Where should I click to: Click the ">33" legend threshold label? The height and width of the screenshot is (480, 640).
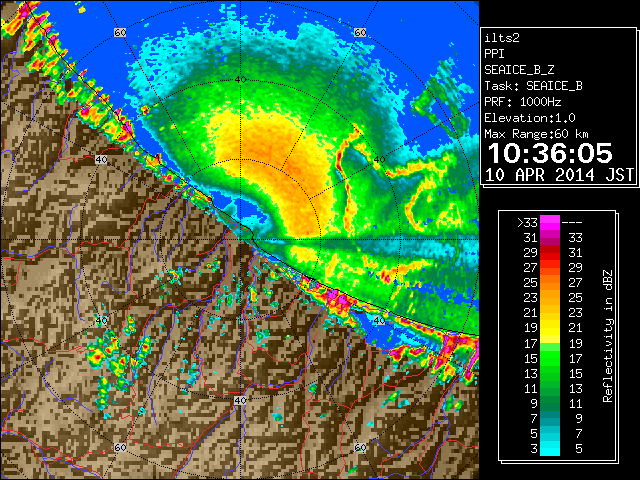click(x=527, y=223)
